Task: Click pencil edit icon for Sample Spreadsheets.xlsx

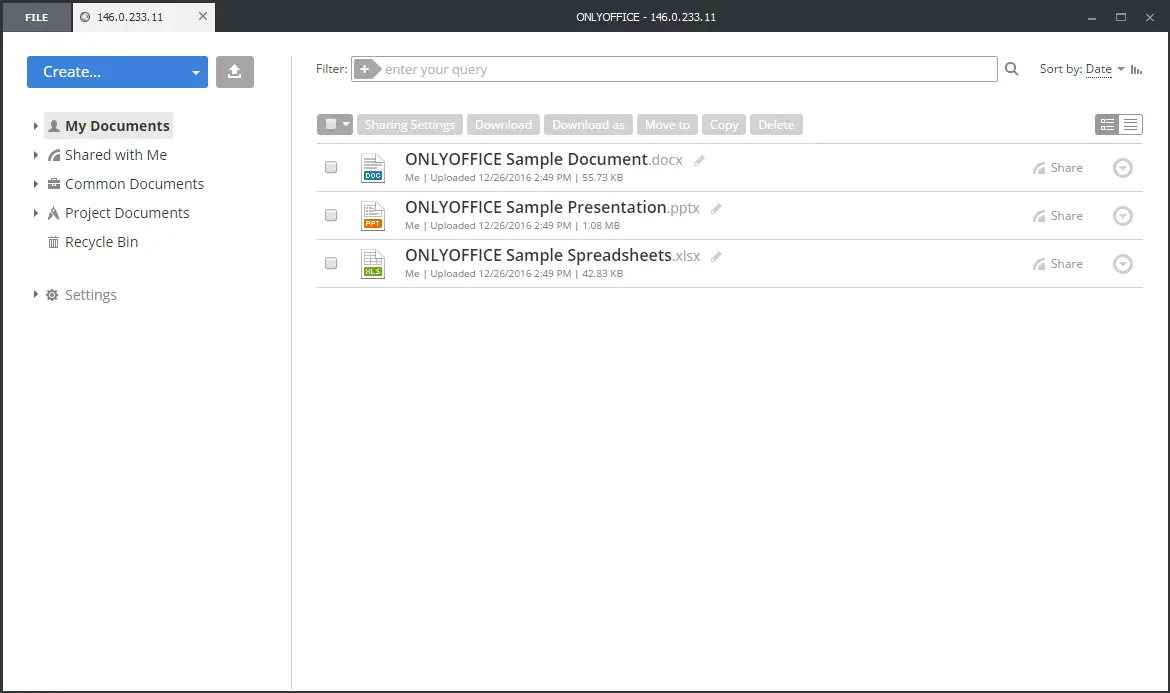Action: click(716, 257)
